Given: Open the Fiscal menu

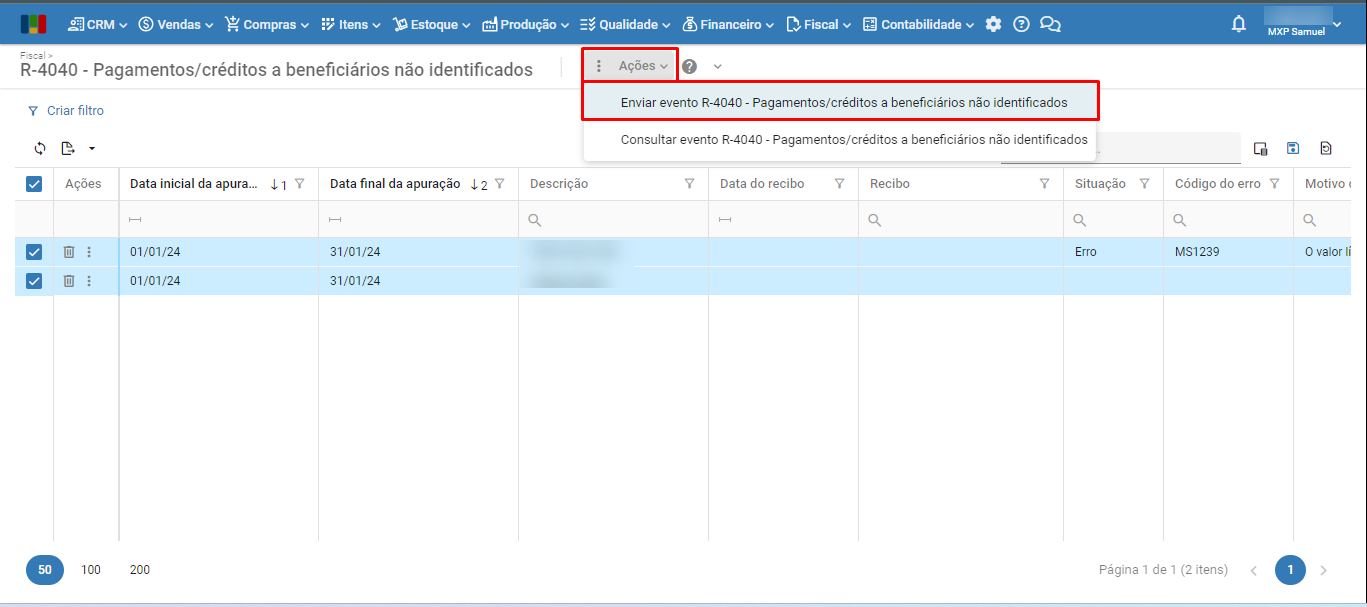Looking at the screenshot, I should coord(819,24).
